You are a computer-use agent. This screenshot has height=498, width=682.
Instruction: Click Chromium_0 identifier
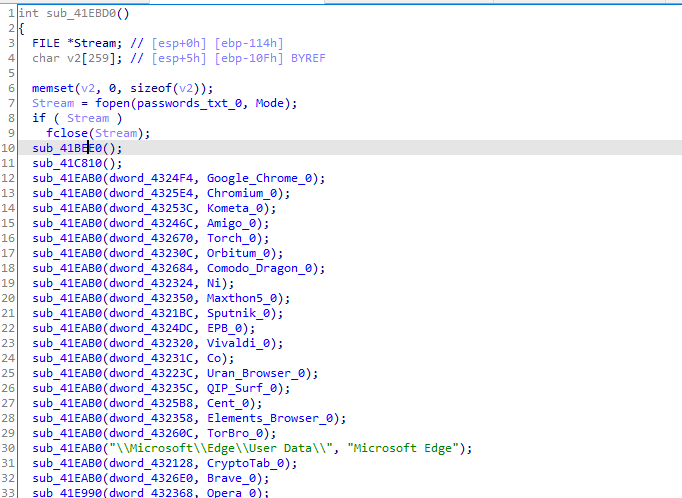coord(242,193)
